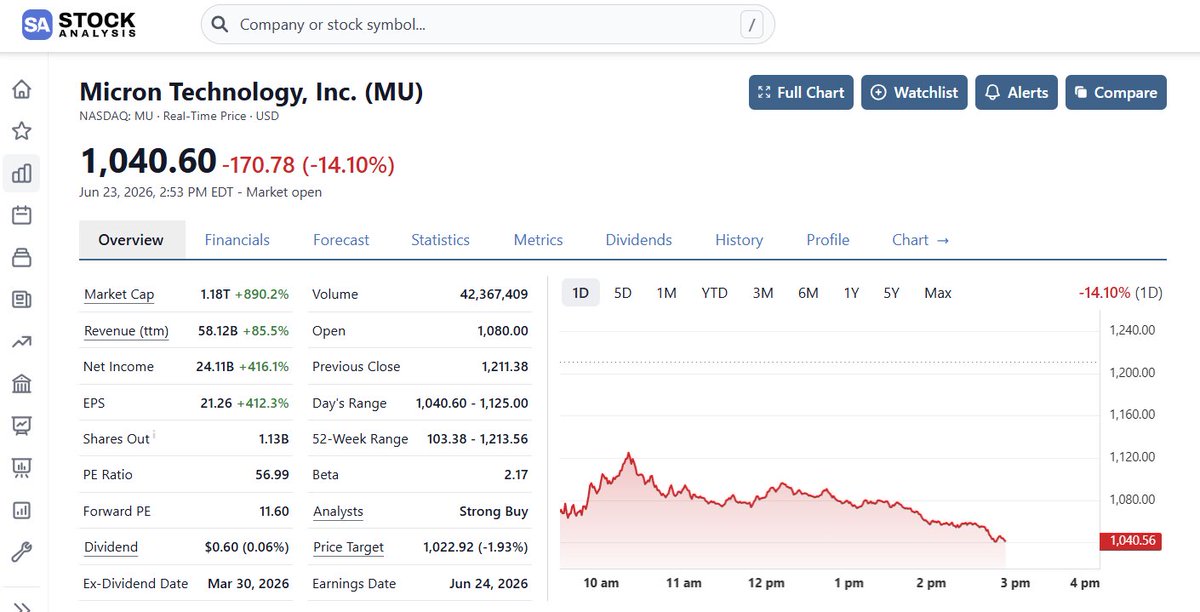Click the PE Ratio value 56.99
The height and width of the screenshot is (612, 1200).
coord(272,475)
